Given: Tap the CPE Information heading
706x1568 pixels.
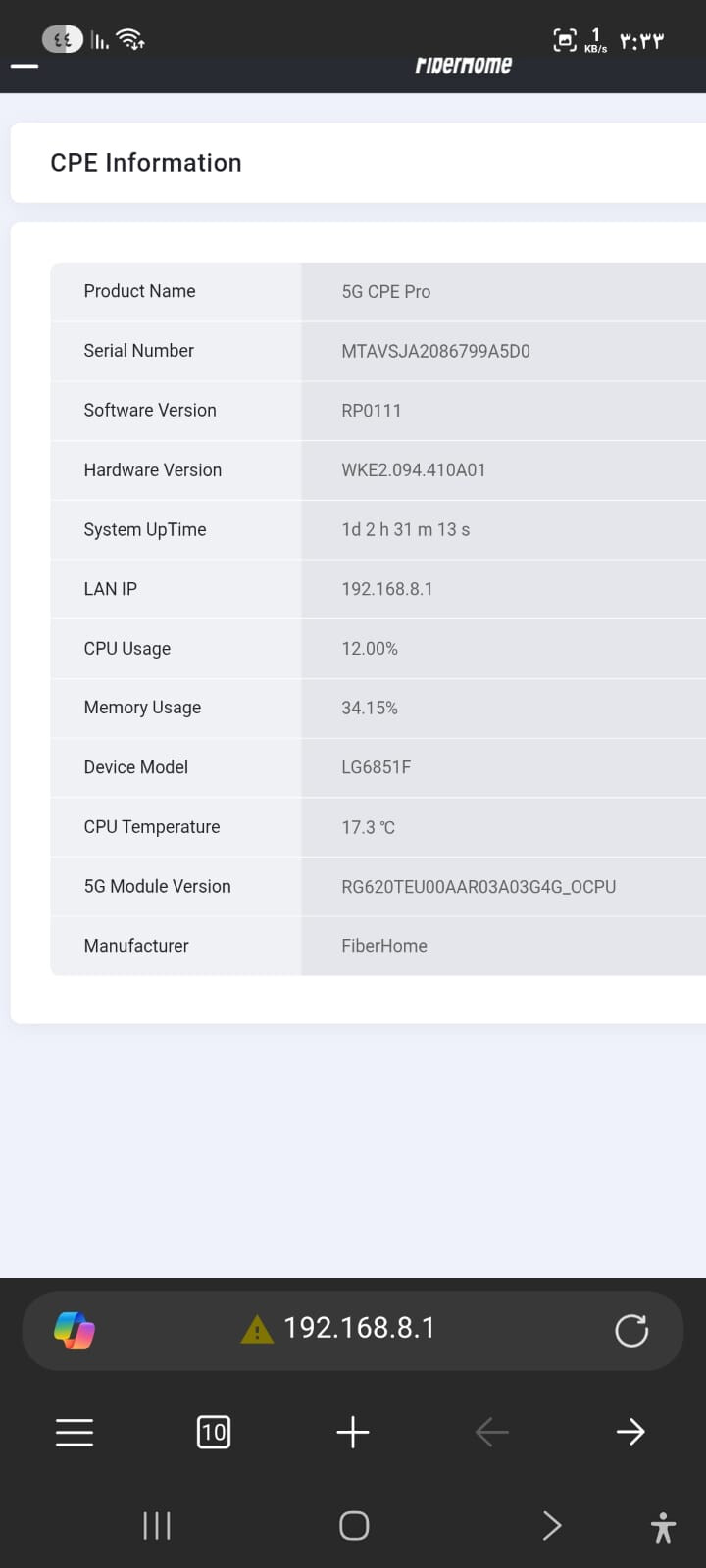Looking at the screenshot, I should click(x=146, y=163).
